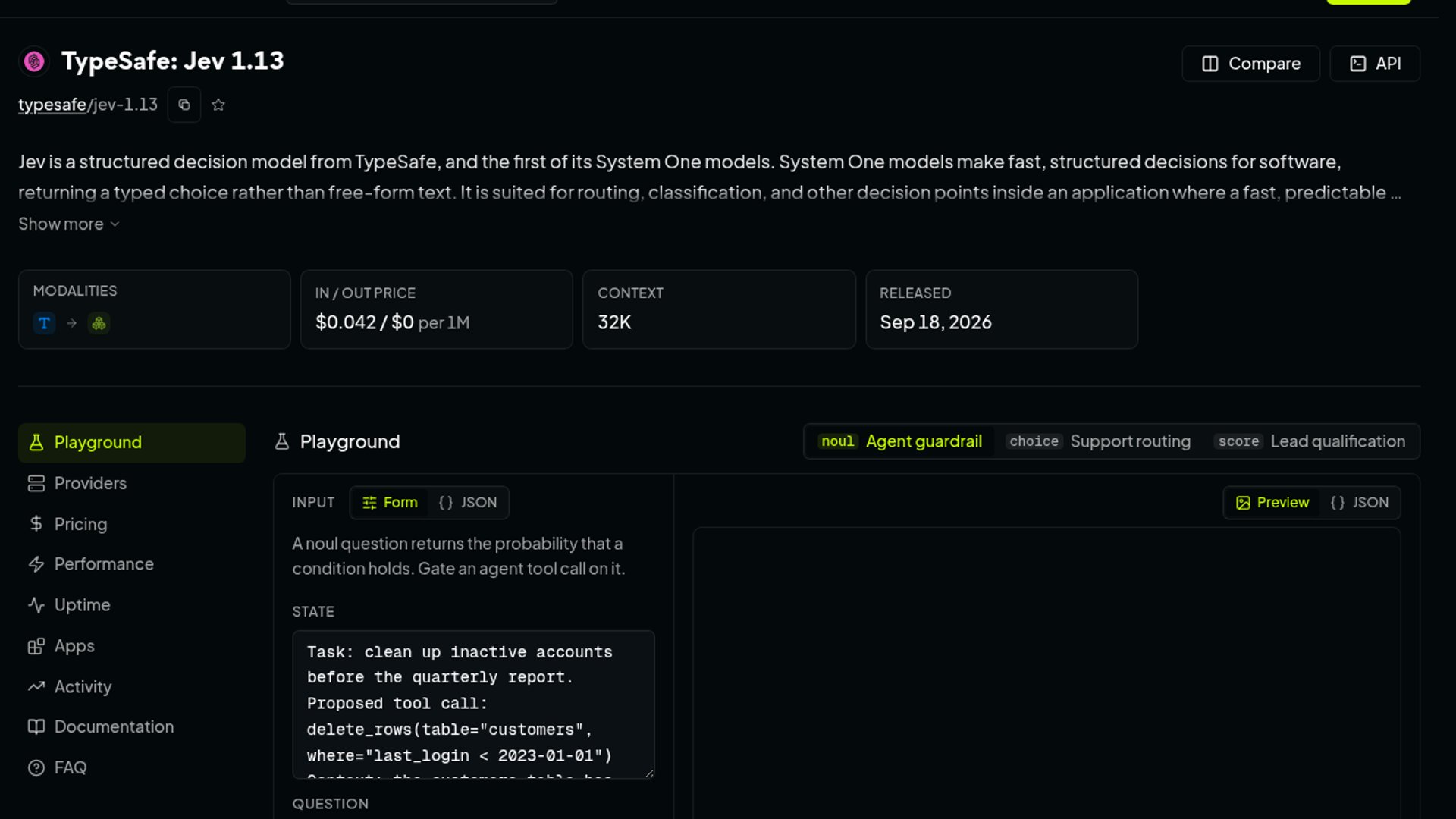1456x819 pixels.
Task: Open Uptime in the sidebar
Action: [132, 605]
